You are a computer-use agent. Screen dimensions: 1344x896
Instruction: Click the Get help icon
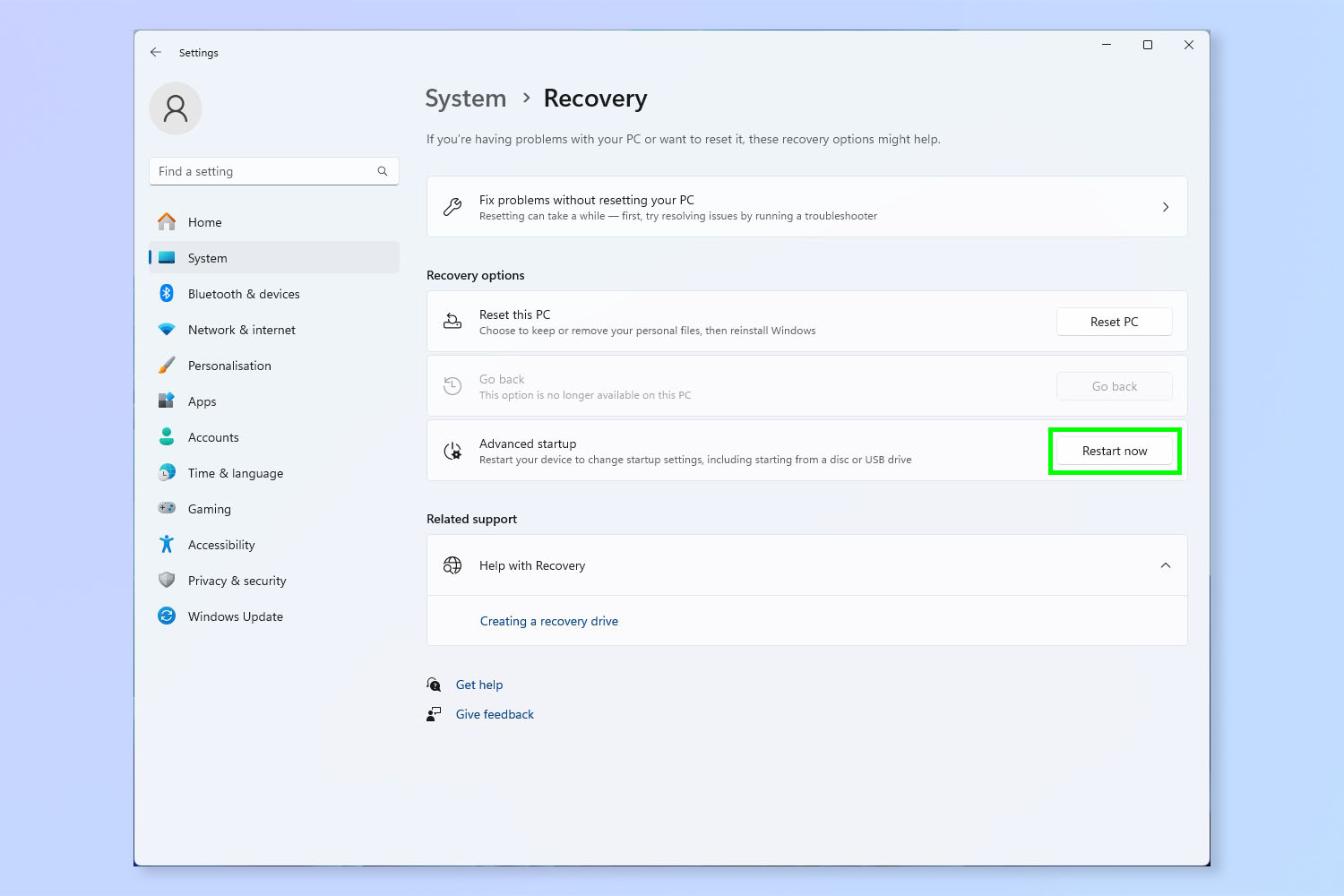[434, 685]
